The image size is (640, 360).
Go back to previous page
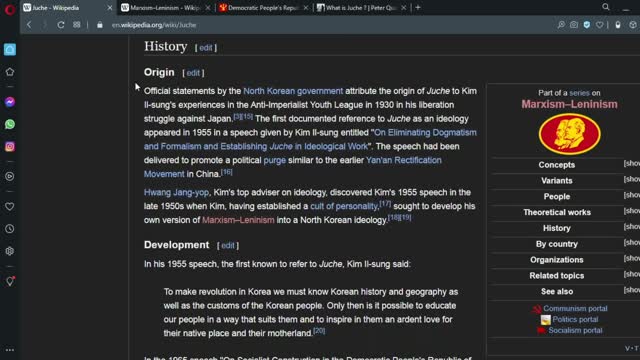[x=29, y=25]
